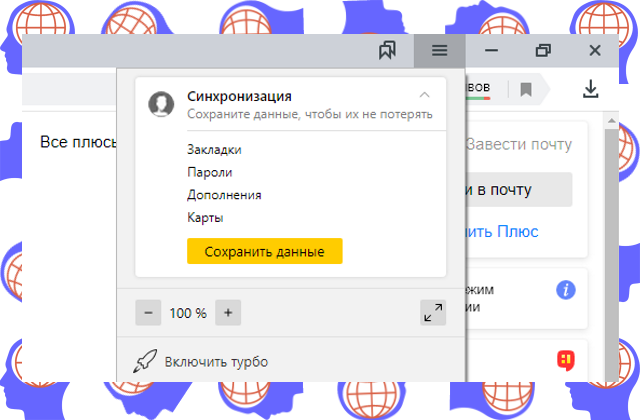
Task: Select Карты in sync list
Action: point(205,218)
